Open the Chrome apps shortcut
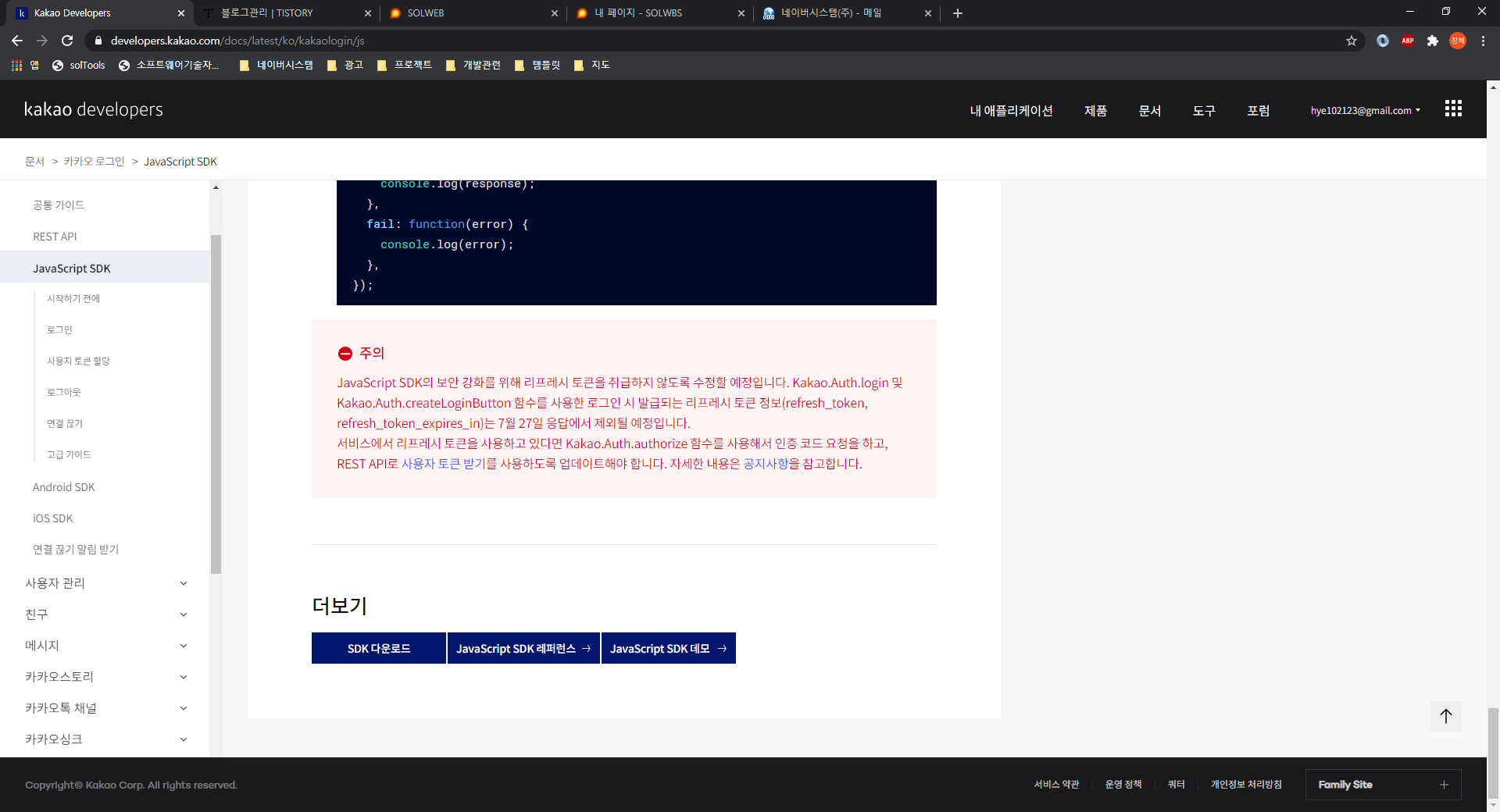Viewport: 1500px width, 812px height. [25, 66]
